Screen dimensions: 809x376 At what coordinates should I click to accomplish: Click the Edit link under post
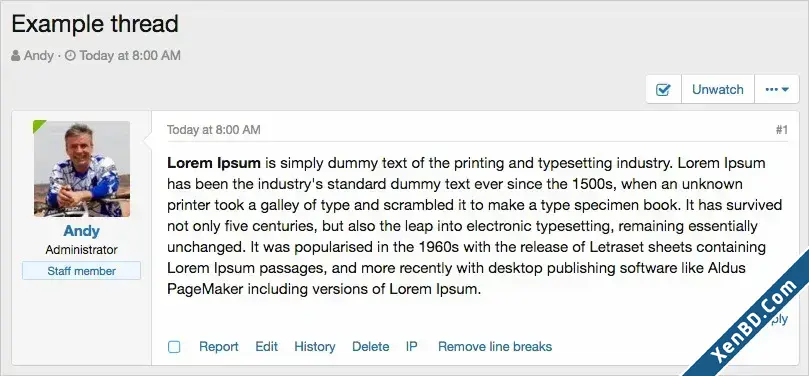pyautogui.click(x=266, y=347)
